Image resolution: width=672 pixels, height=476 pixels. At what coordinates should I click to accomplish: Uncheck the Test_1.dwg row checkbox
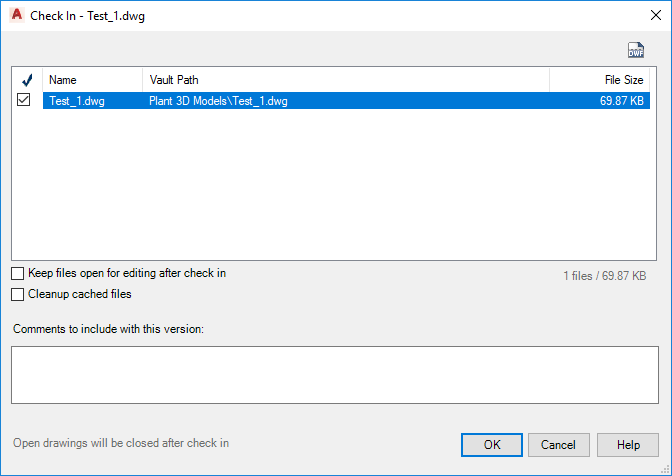[24, 100]
